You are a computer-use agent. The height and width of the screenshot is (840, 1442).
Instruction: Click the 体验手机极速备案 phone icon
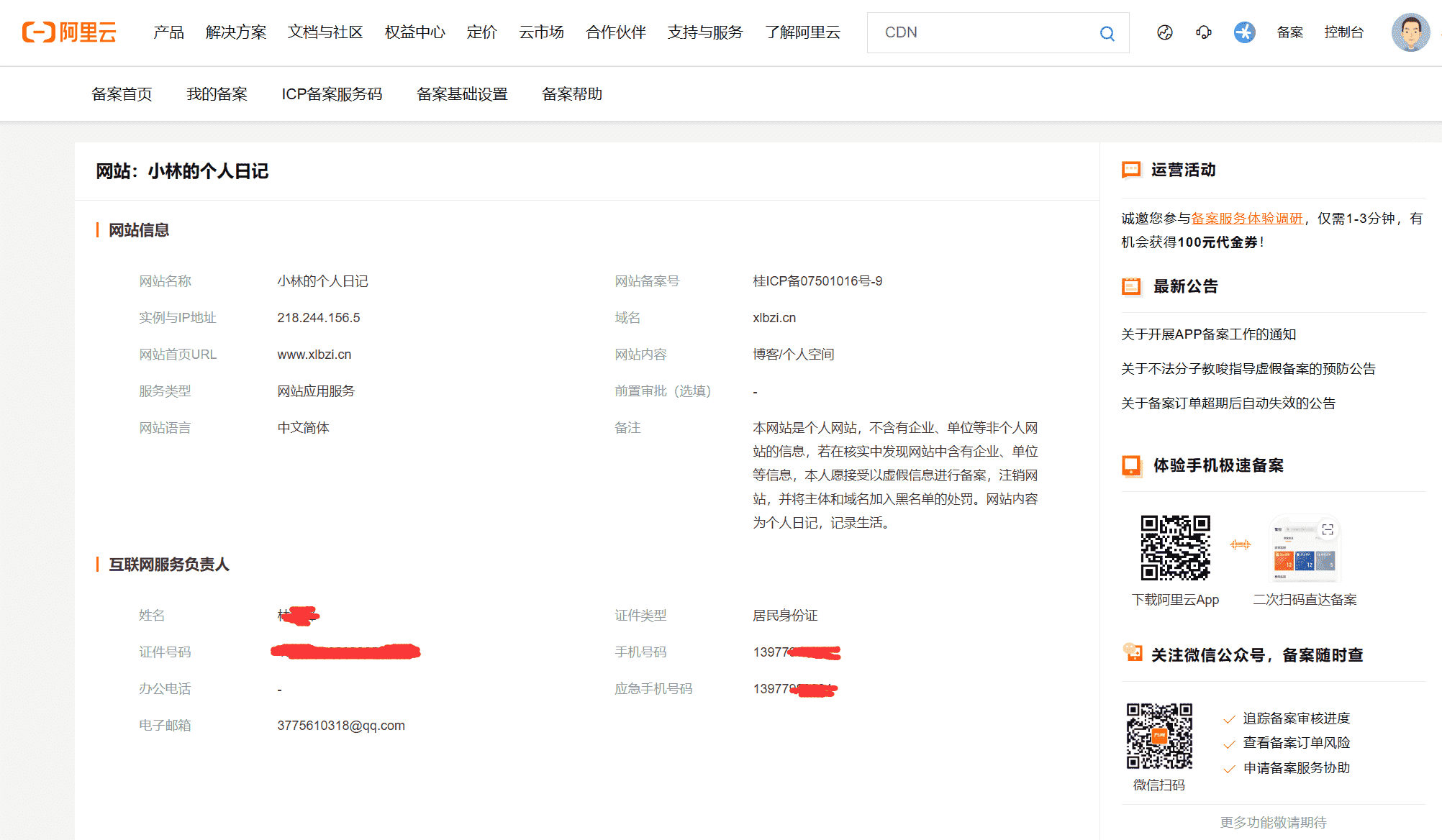click(x=1131, y=466)
